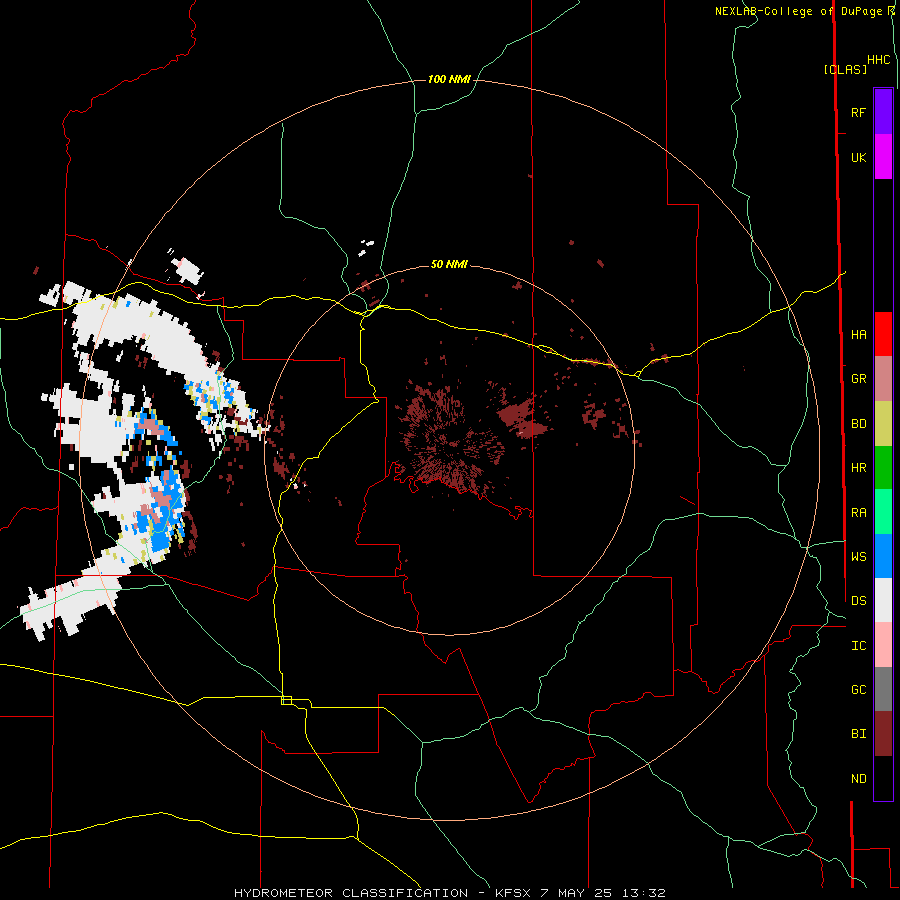Click the RF legend label
Viewport: 900px width, 900px height.
point(858,112)
